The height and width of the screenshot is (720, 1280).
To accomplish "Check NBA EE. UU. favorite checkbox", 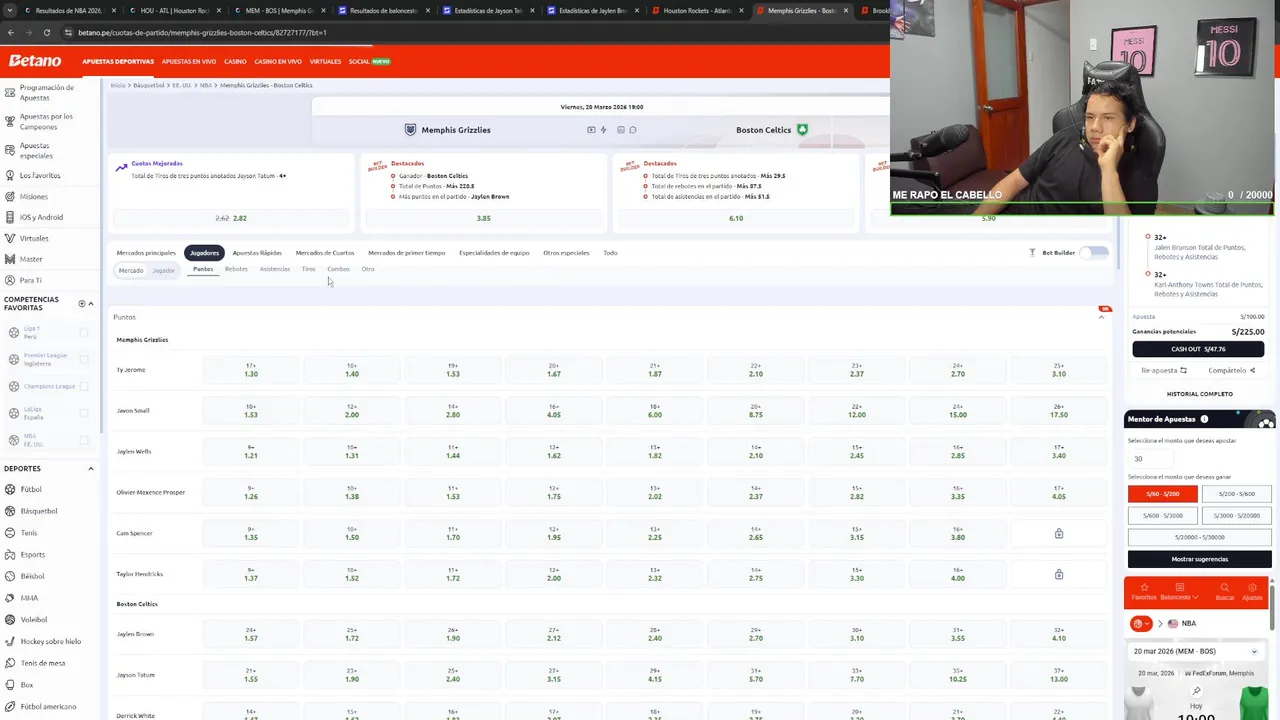I will (x=84, y=440).
